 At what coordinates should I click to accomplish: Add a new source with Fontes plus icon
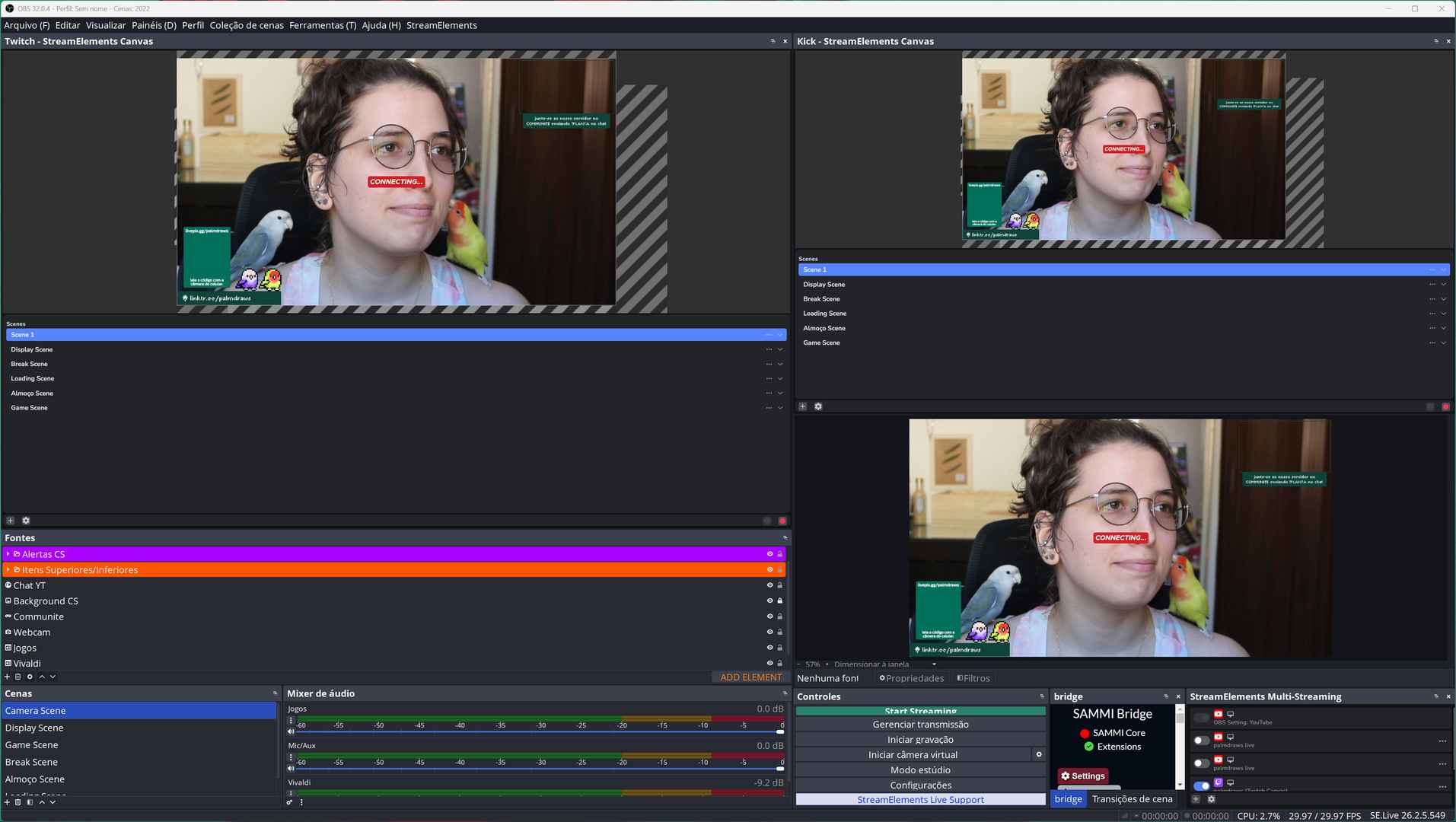(x=8, y=677)
